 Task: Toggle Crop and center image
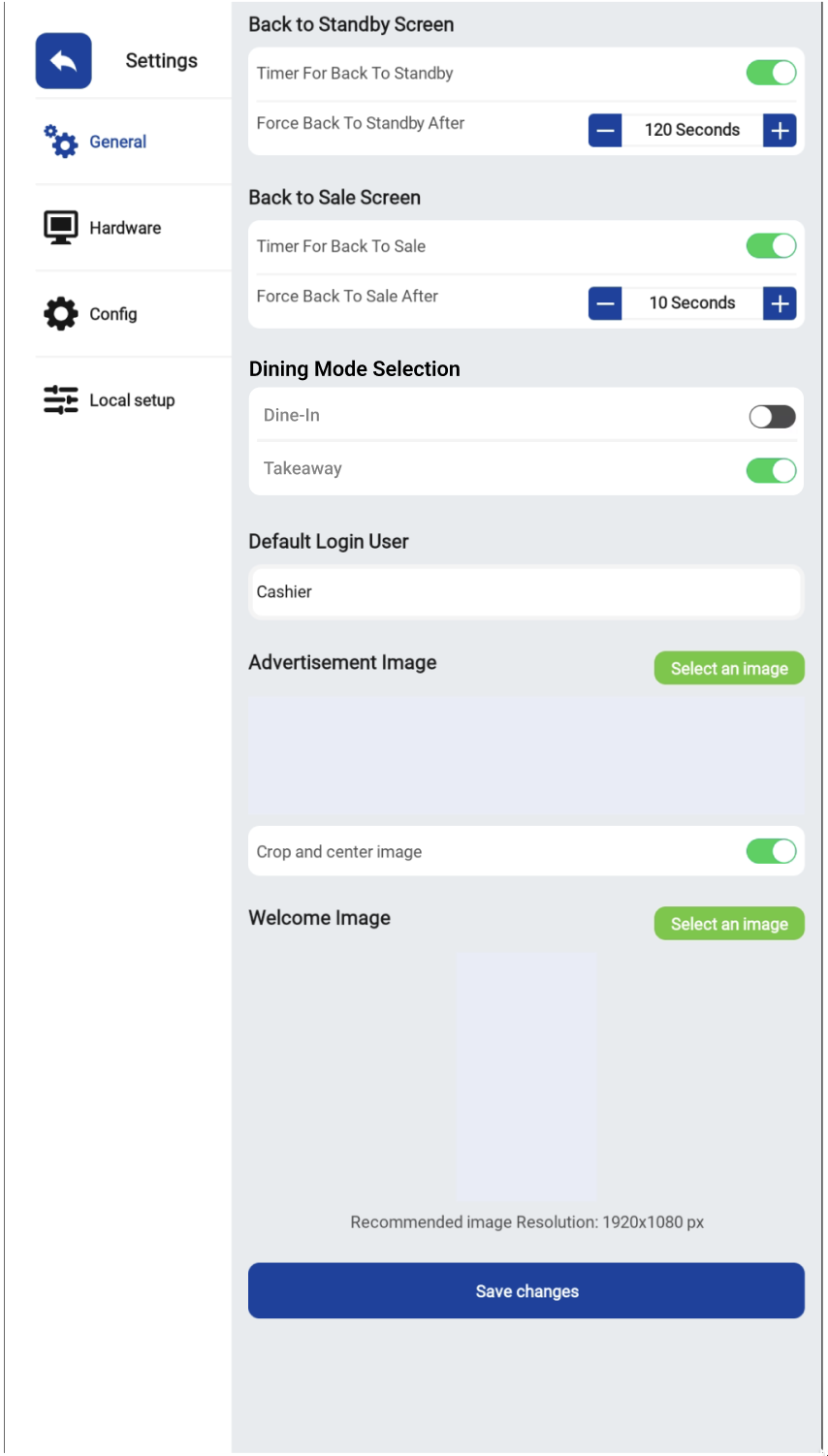(x=772, y=851)
